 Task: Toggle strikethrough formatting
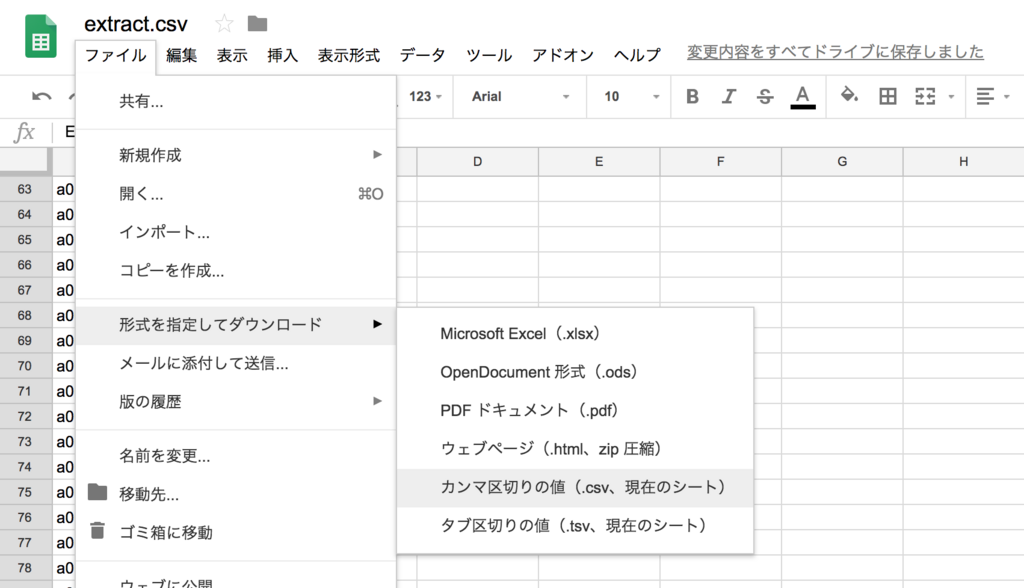(x=765, y=97)
